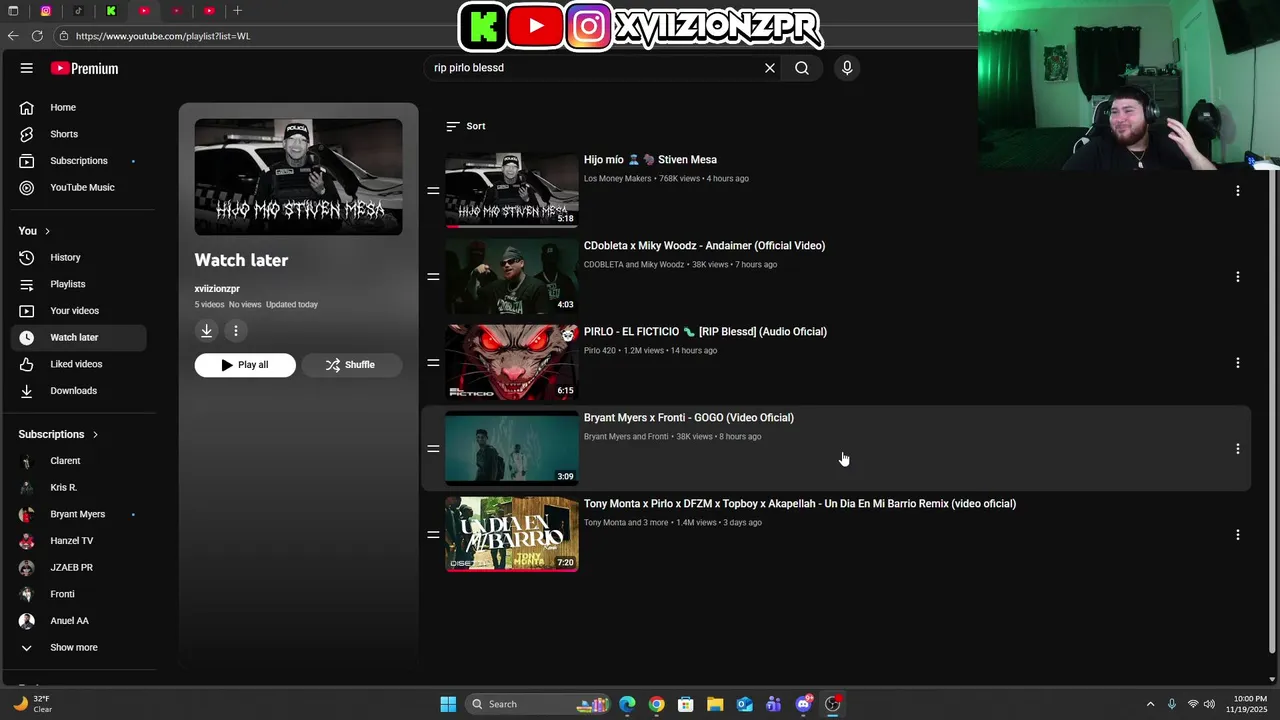Clear the search box with the X icon

point(770,68)
